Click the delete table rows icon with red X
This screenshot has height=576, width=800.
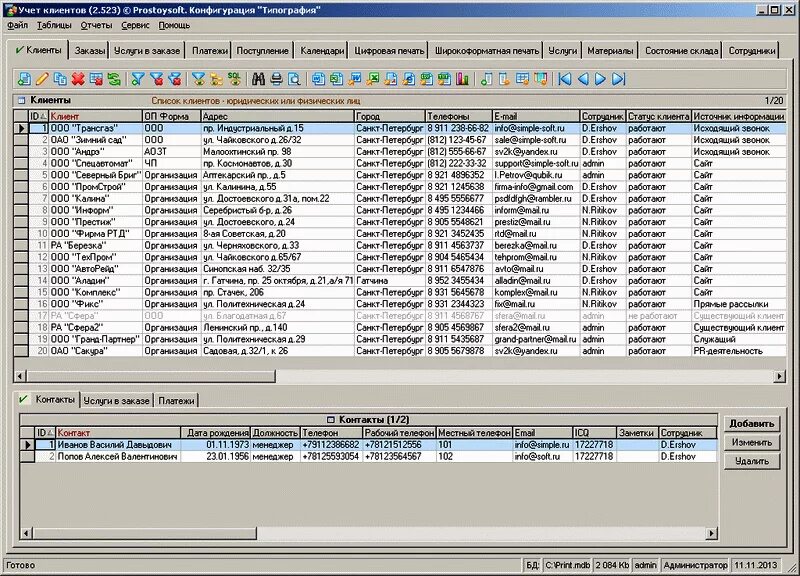pos(96,79)
